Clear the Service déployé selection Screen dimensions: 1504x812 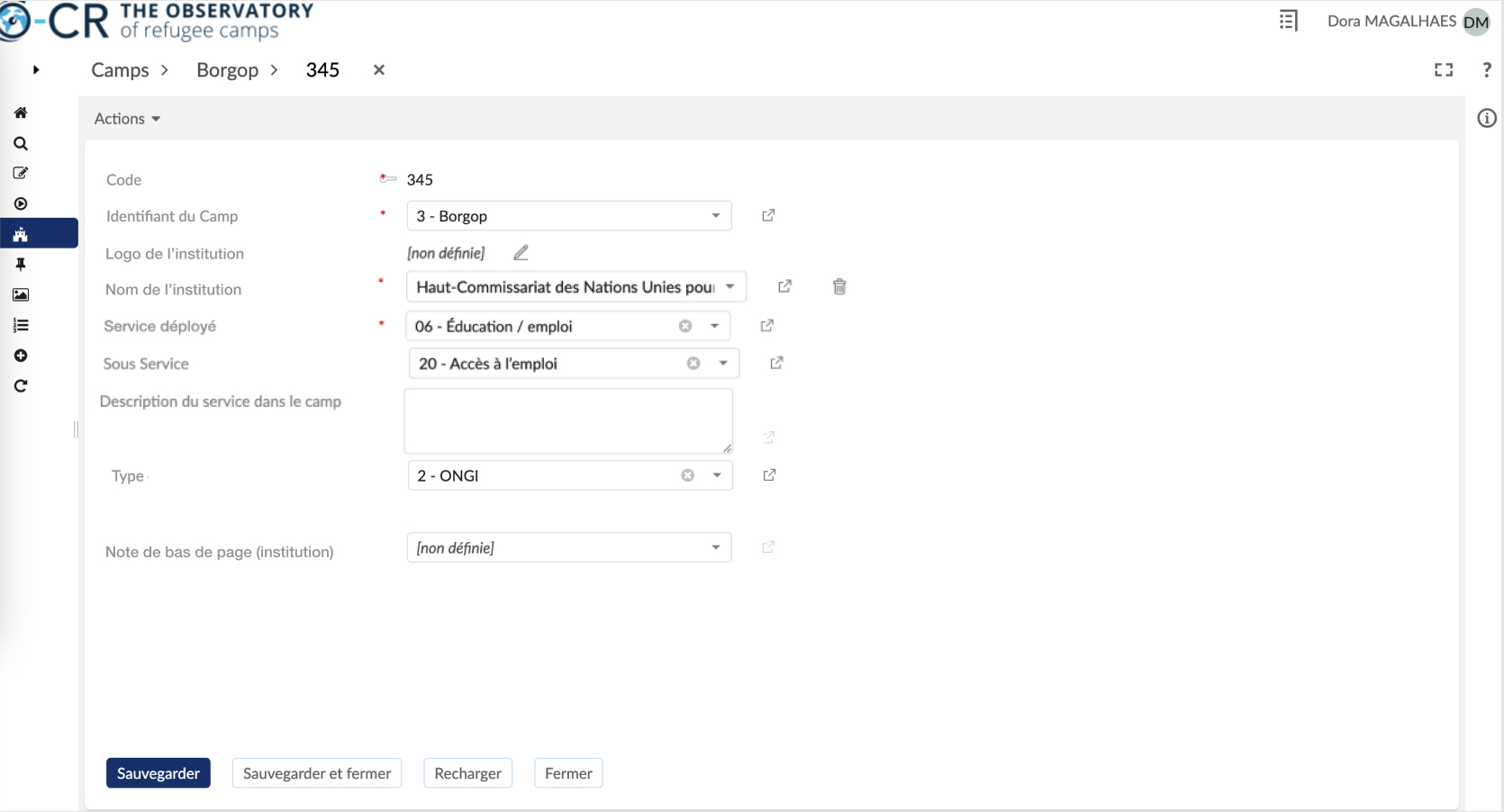click(685, 326)
